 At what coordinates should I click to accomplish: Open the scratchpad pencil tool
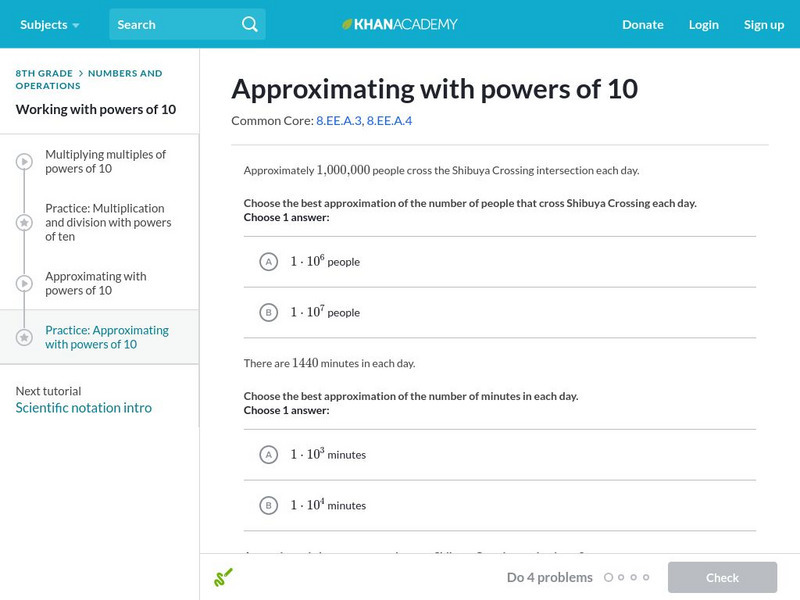223,577
